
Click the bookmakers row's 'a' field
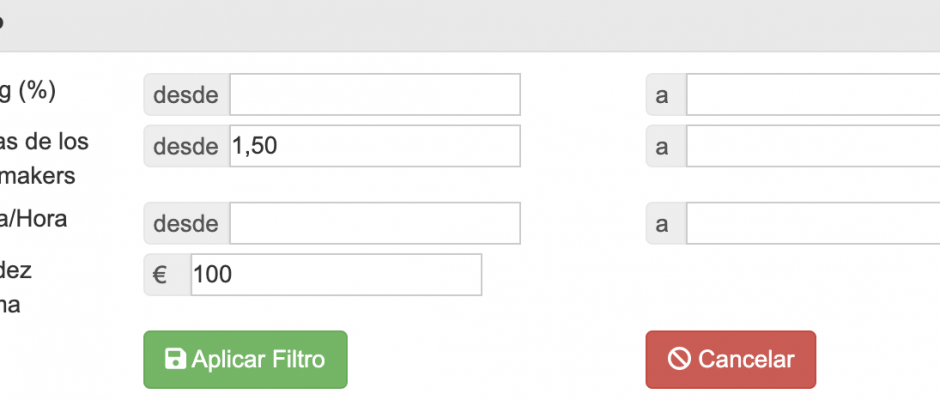(813, 146)
